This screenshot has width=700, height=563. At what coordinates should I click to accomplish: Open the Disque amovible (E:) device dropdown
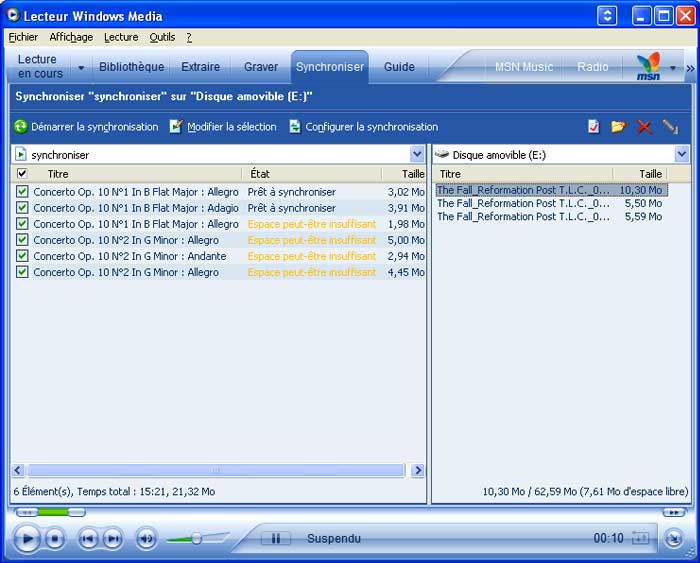tap(681, 155)
